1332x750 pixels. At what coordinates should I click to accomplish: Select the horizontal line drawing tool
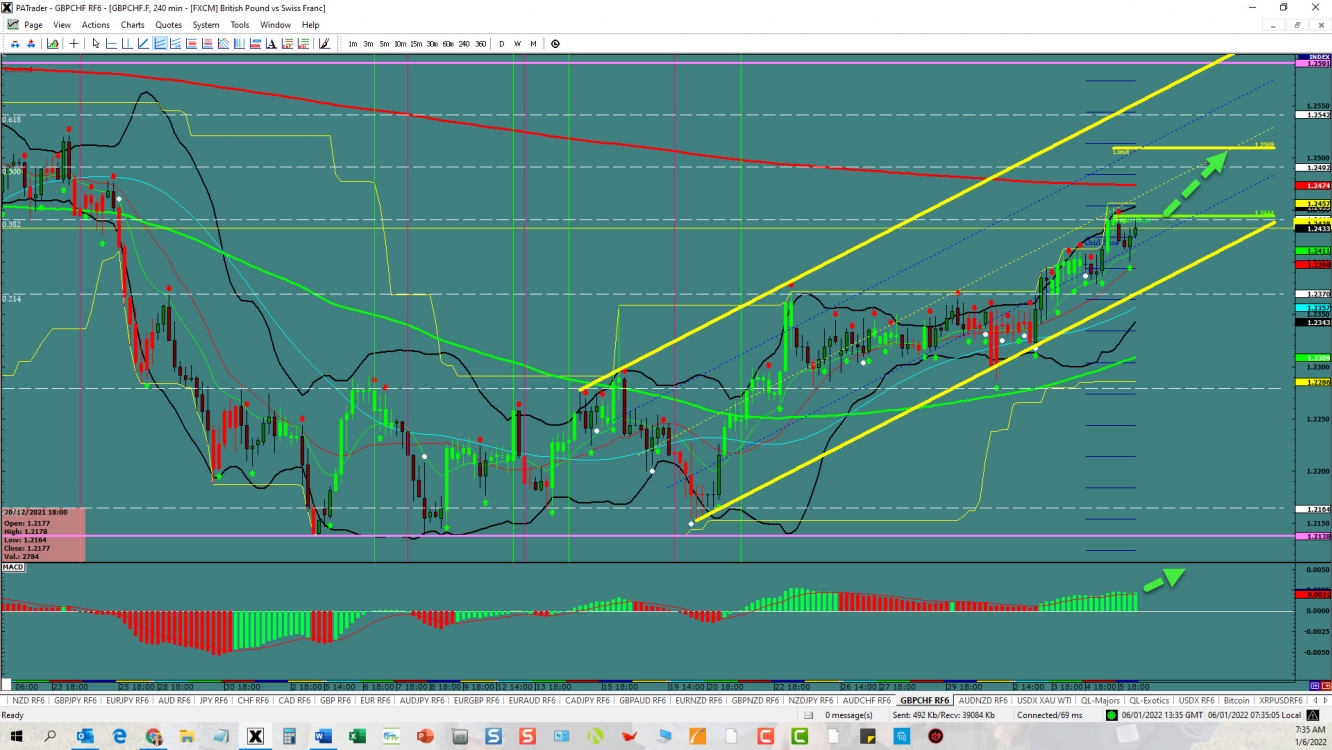(x=112, y=44)
